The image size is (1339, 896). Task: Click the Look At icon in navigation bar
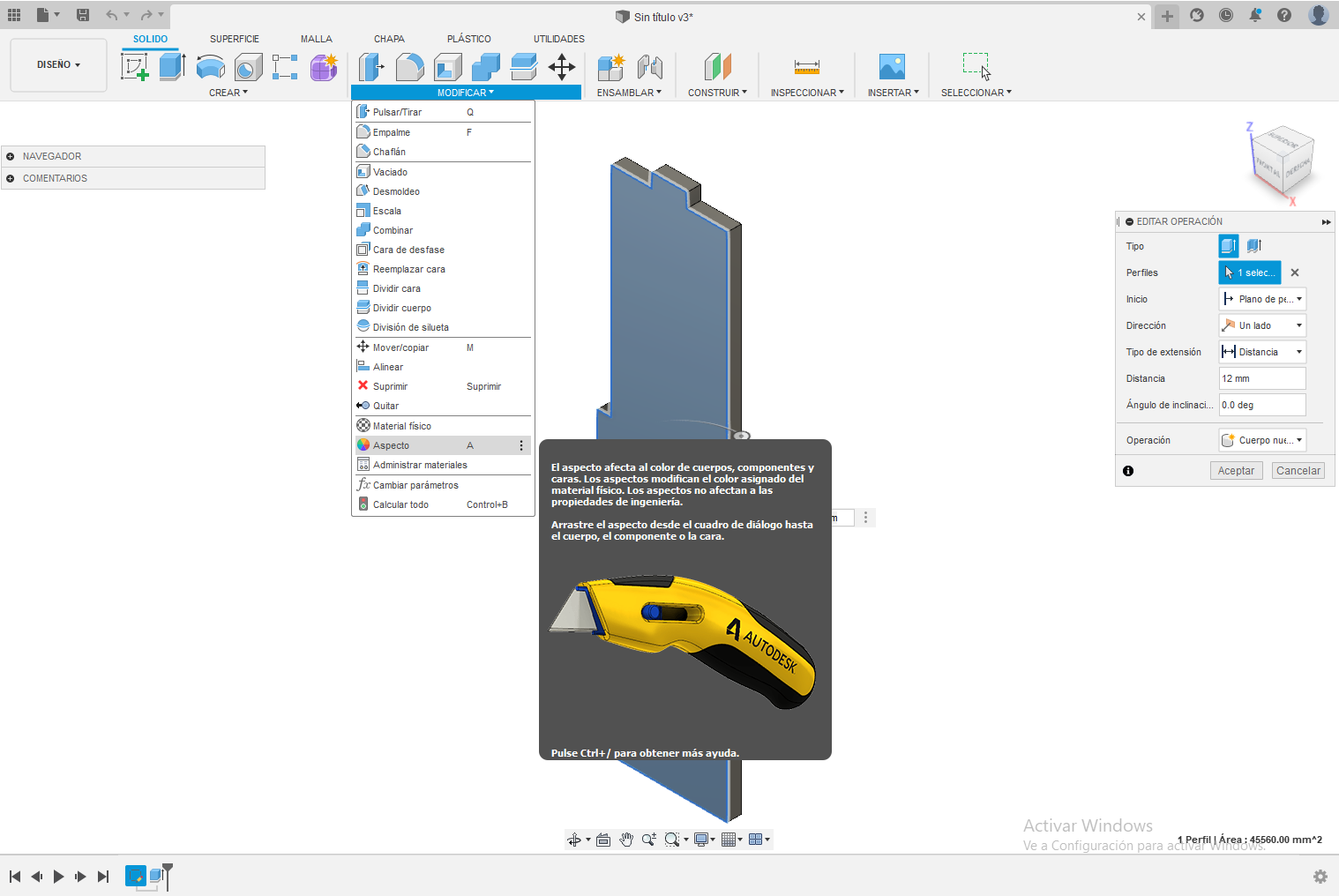[x=603, y=840]
